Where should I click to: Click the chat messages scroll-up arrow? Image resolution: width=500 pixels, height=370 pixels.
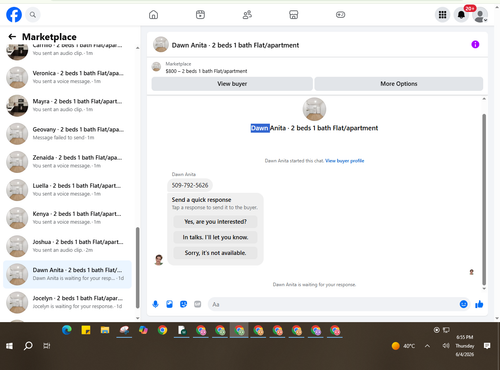484,99
